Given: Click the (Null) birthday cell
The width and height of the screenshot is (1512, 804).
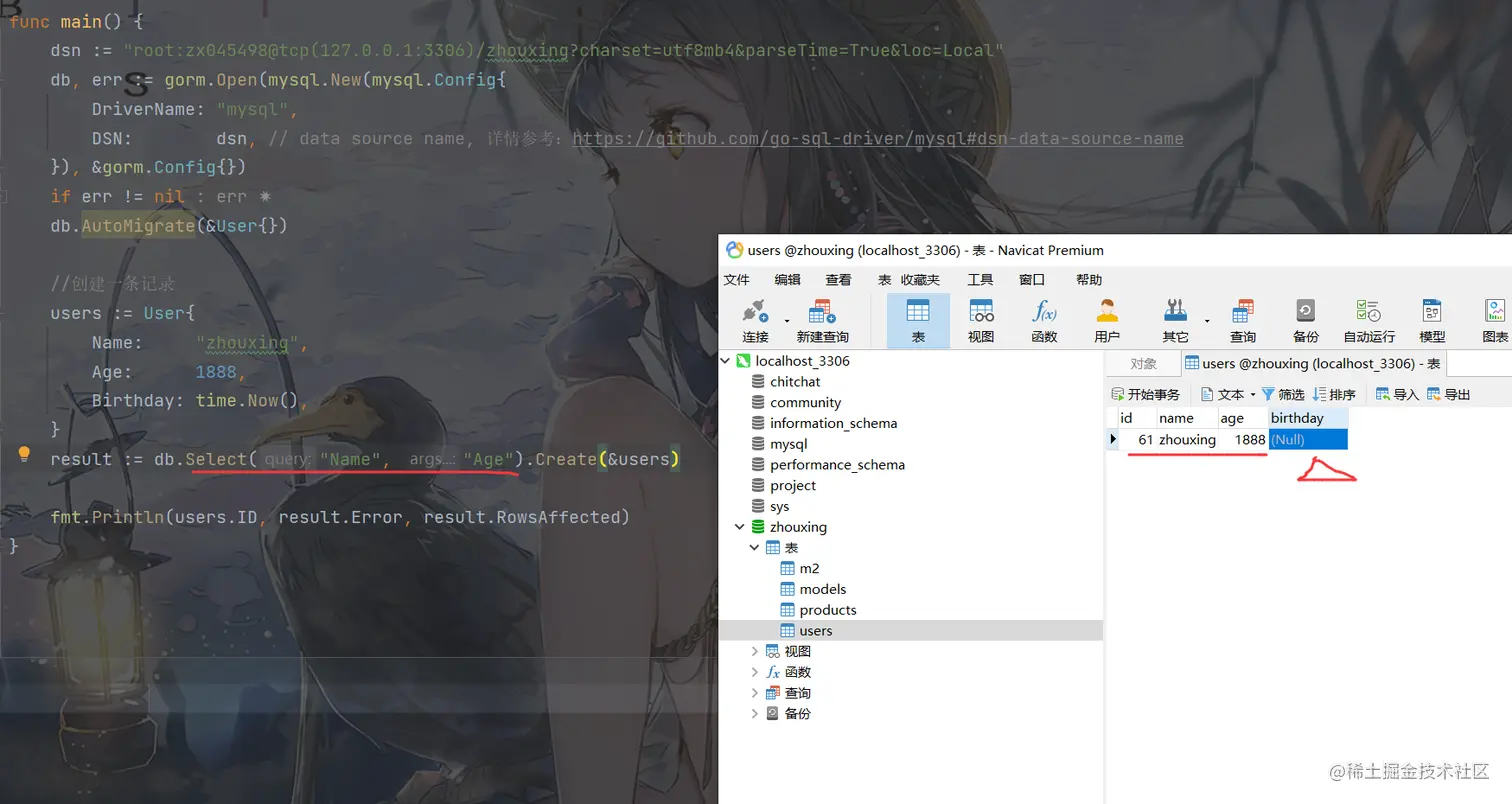Looking at the screenshot, I should [x=1308, y=440].
